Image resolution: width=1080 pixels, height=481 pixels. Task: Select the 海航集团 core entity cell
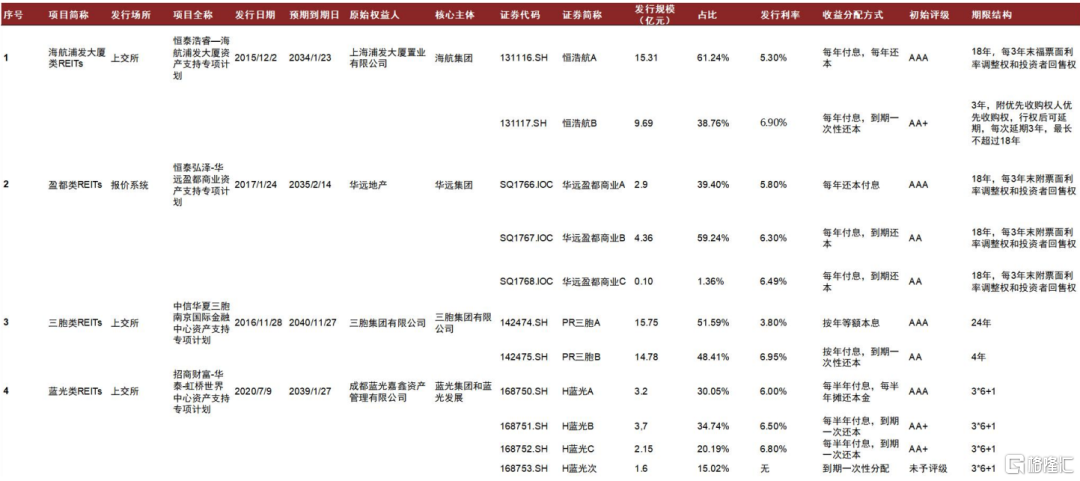(x=454, y=58)
